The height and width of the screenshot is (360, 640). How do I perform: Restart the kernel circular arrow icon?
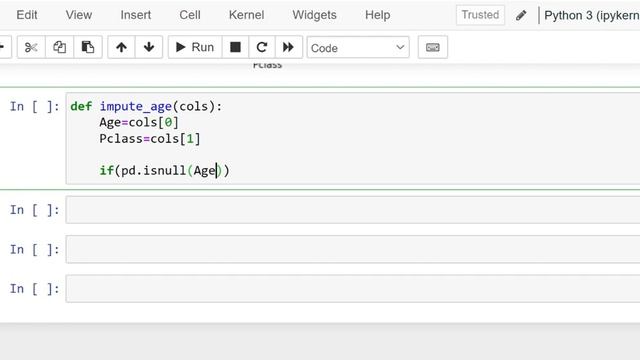[x=262, y=47]
